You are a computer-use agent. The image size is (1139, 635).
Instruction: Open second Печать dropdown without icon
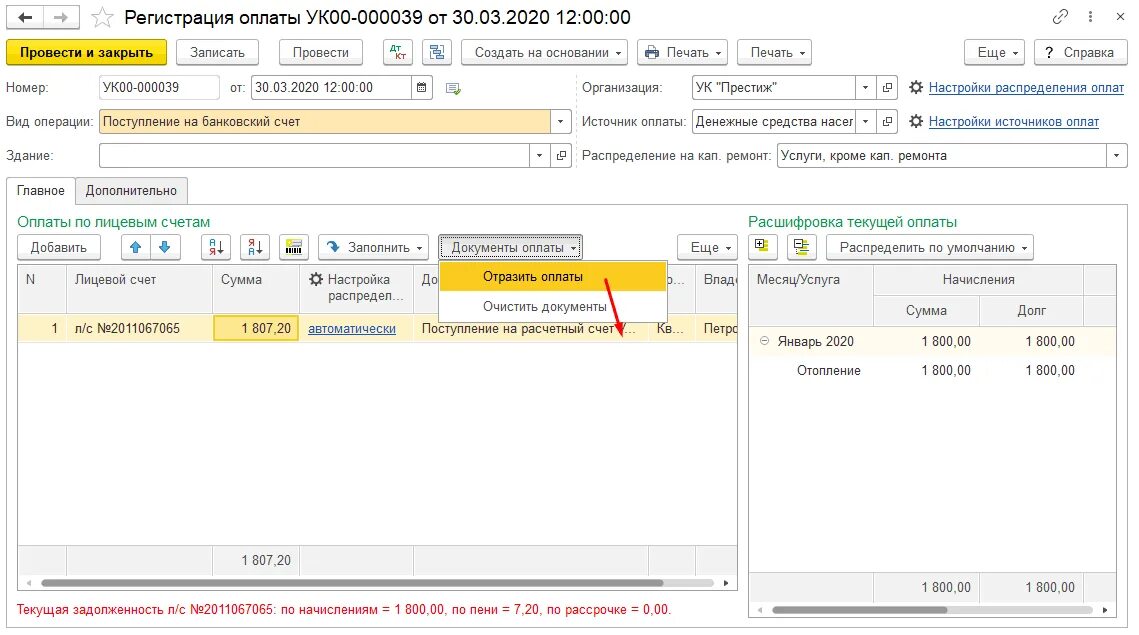pyautogui.click(x=774, y=52)
